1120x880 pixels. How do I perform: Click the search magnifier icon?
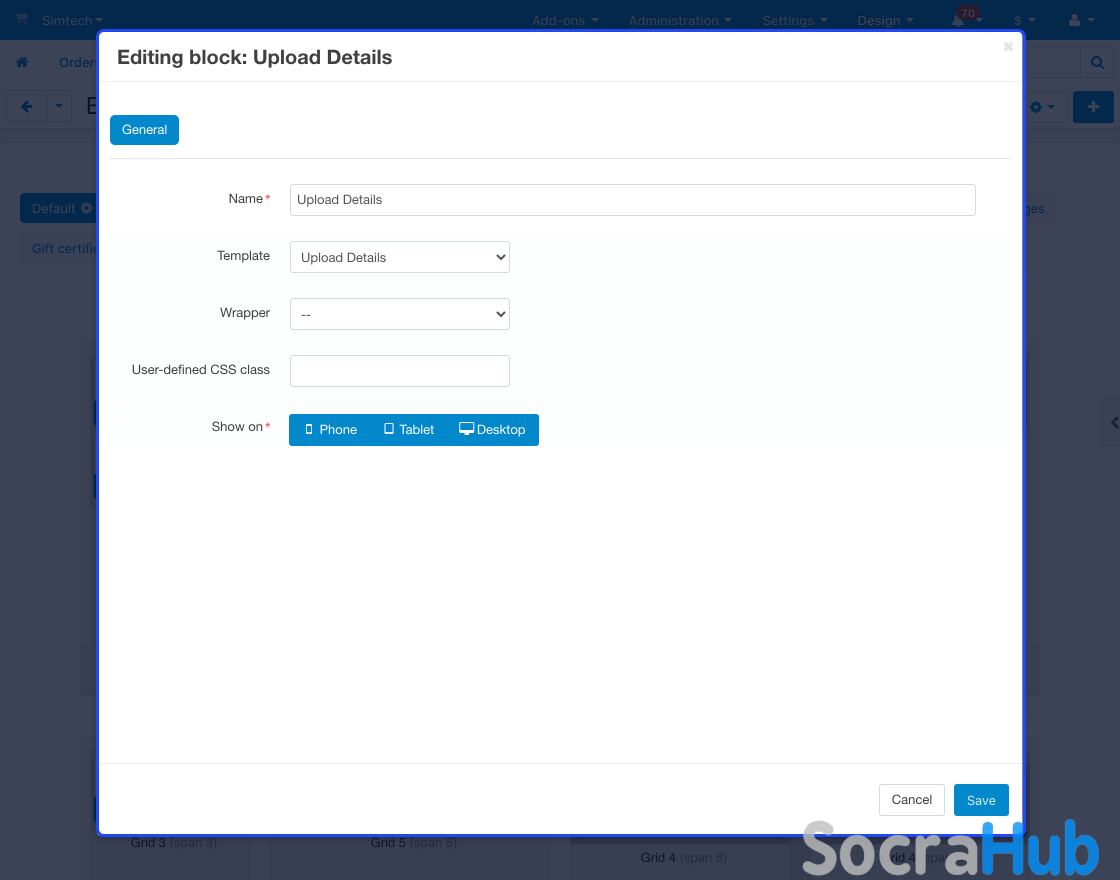[x=1097, y=63]
